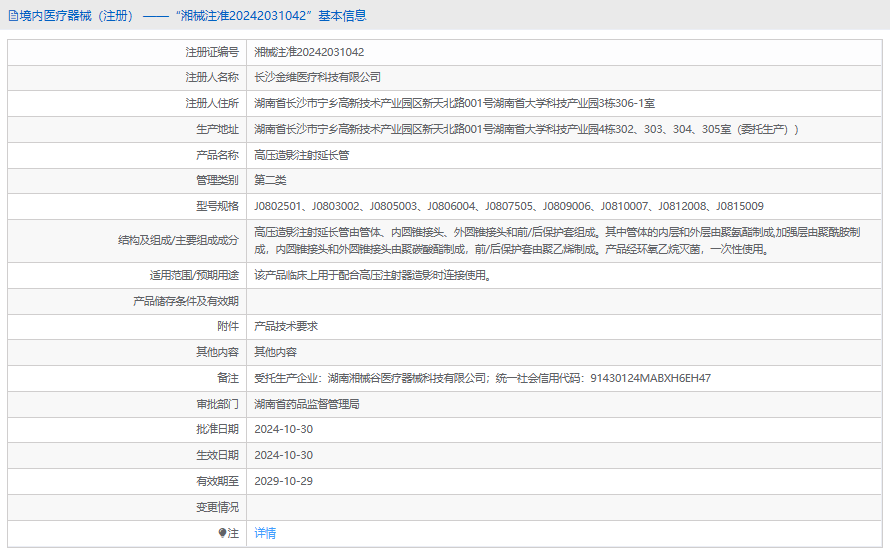
Task: Click the registrant address ending 3栋306-1室
Action: [455, 103]
